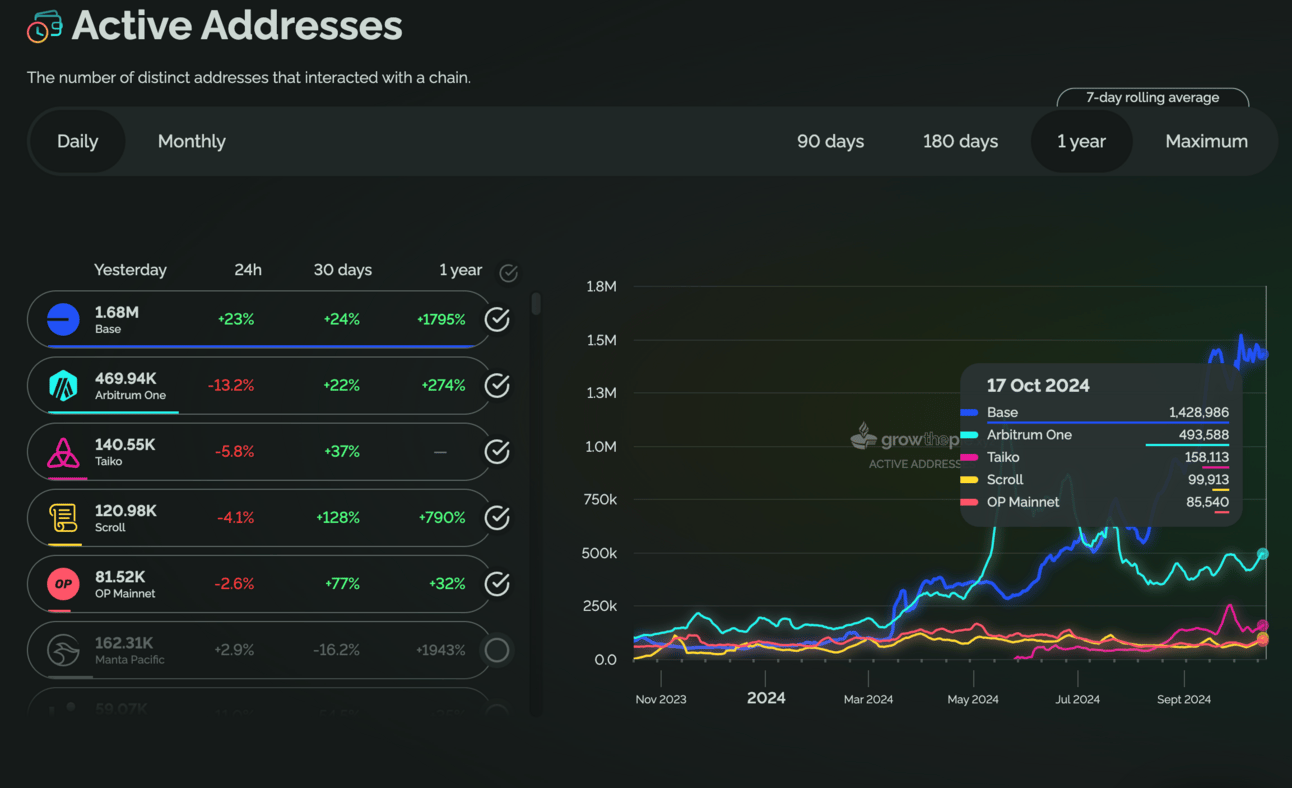
Task: Click the Manta Pacific logo icon
Action: tap(63, 650)
